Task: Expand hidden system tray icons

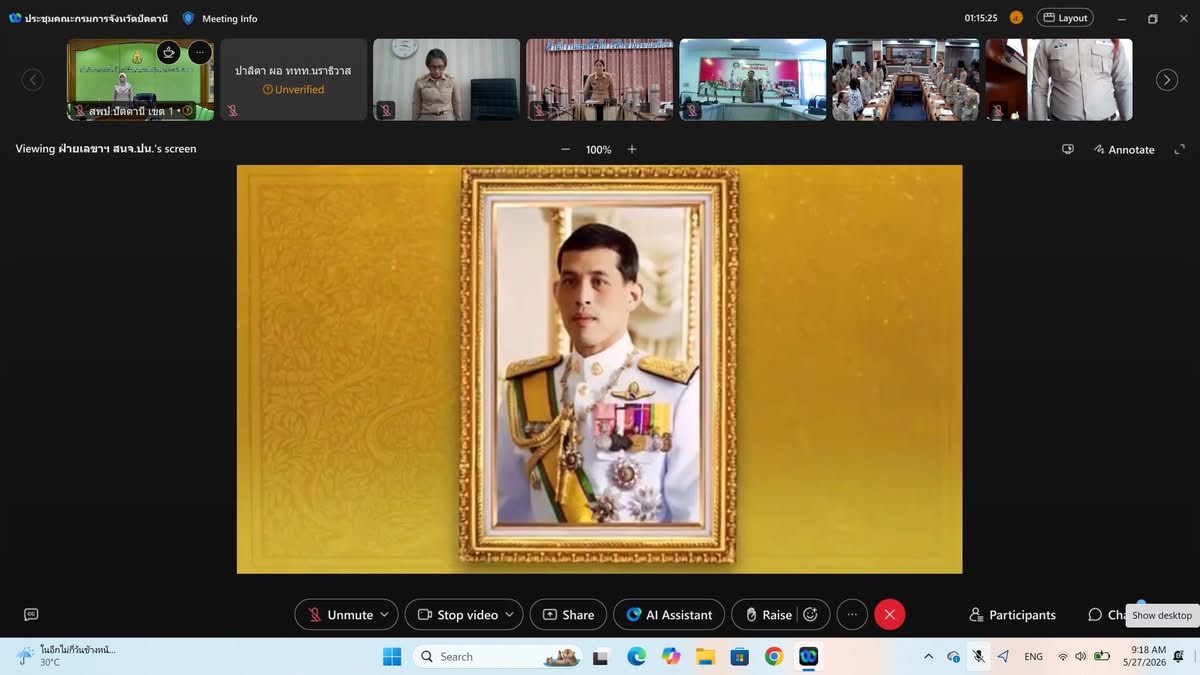Action: 928,656
